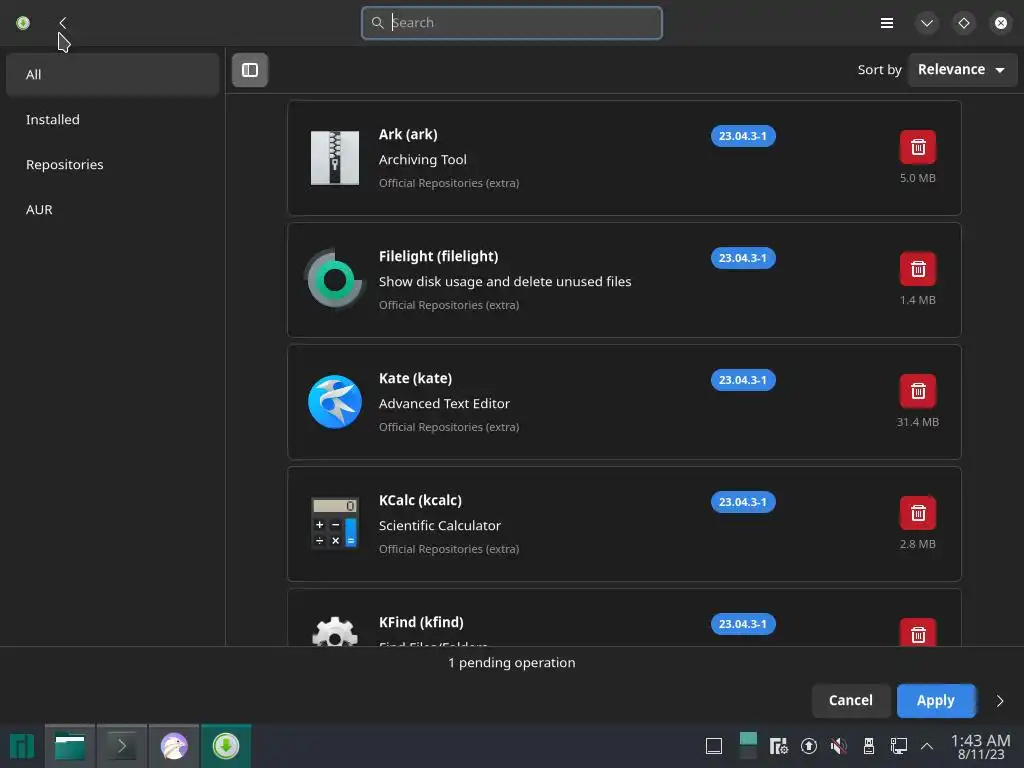Screen dimensions: 1024x768
Task: Select the KFind version badge
Action: click(743, 624)
